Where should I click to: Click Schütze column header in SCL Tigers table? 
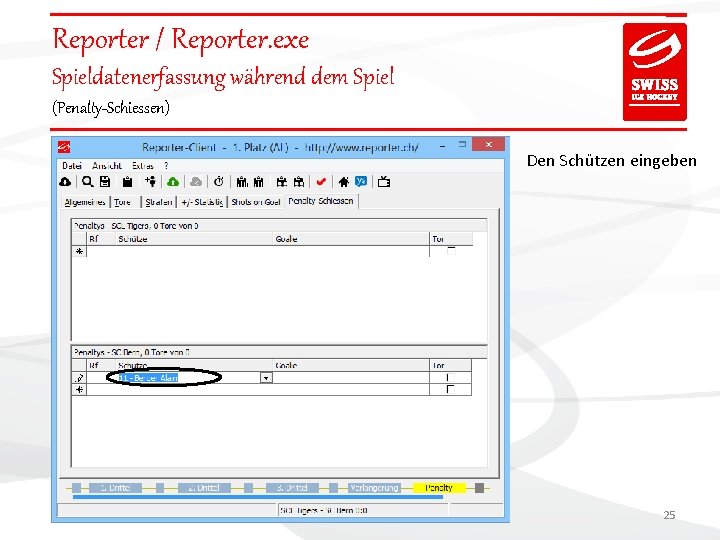(x=194, y=239)
